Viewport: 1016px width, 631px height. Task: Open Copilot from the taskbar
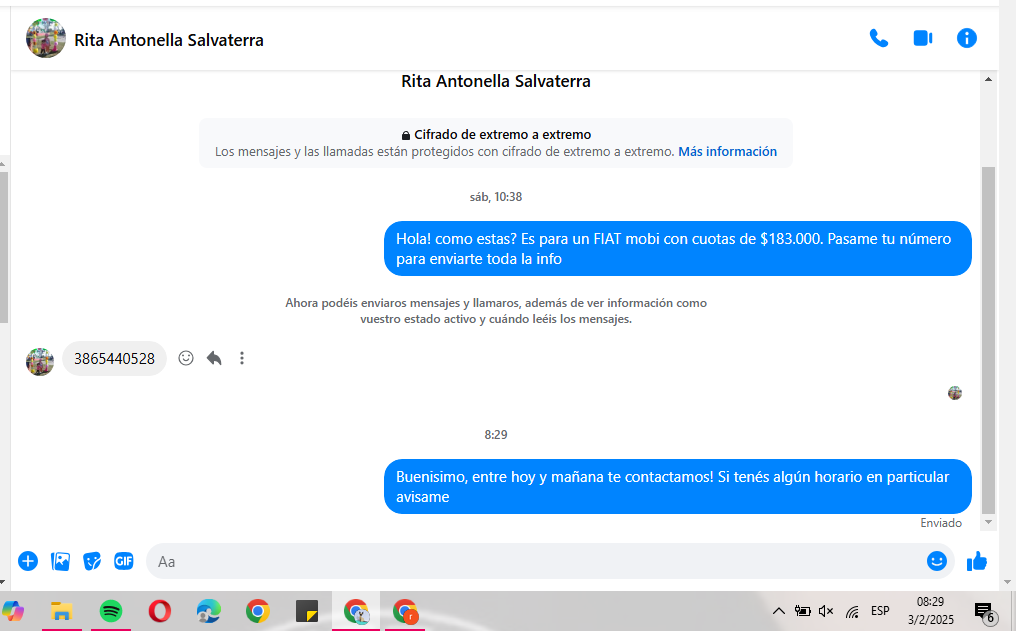pyautogui.click(x=13, y=611)
